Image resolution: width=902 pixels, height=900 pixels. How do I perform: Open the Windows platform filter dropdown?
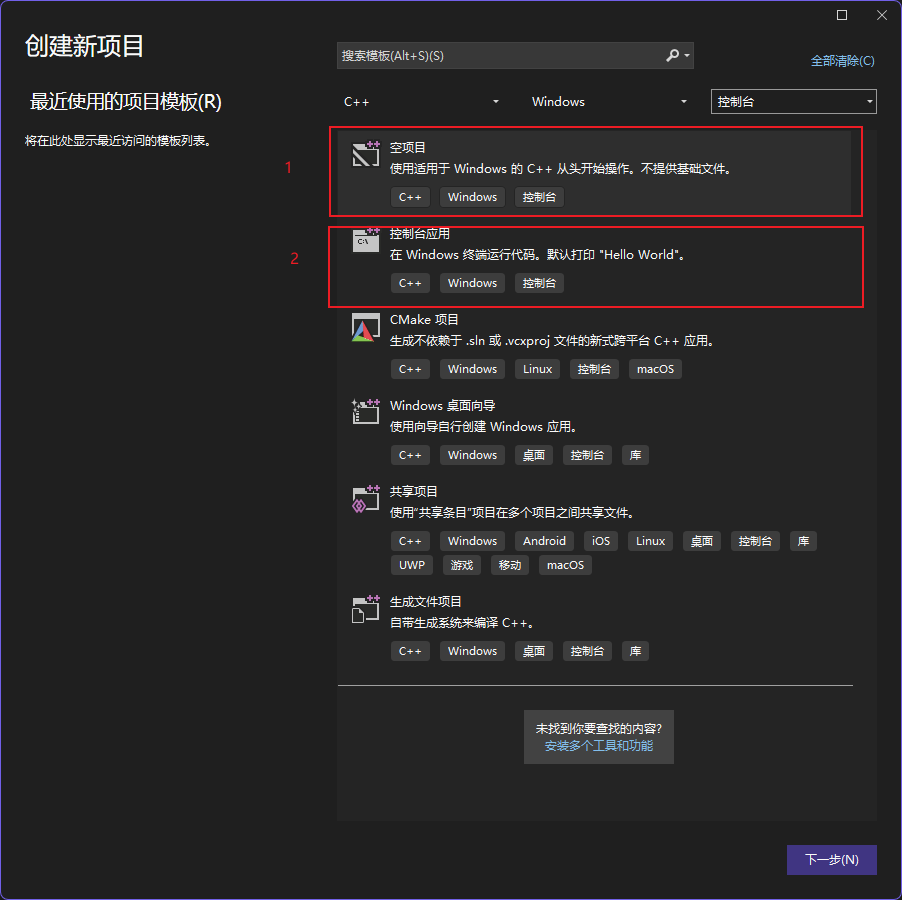pyautogui.click(x=609, y=102)
